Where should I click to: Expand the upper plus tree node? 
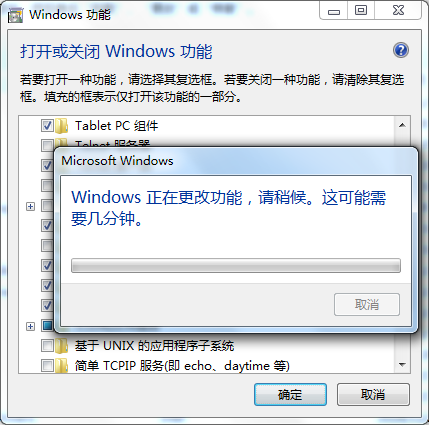[x=30, y=207]
